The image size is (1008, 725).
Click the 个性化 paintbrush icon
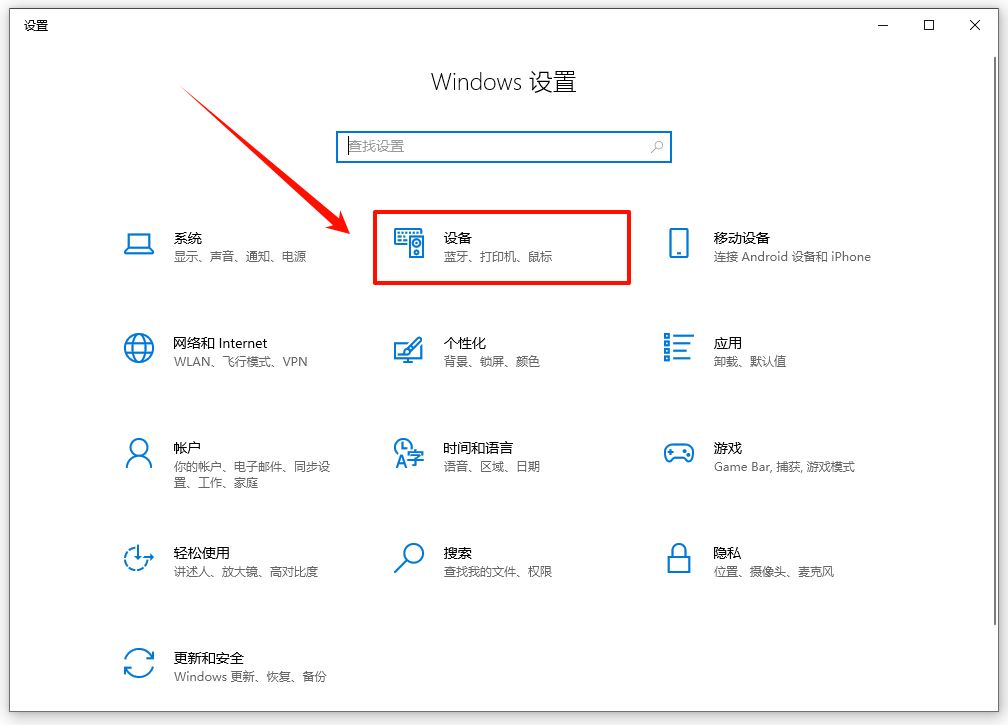[409, 349]
